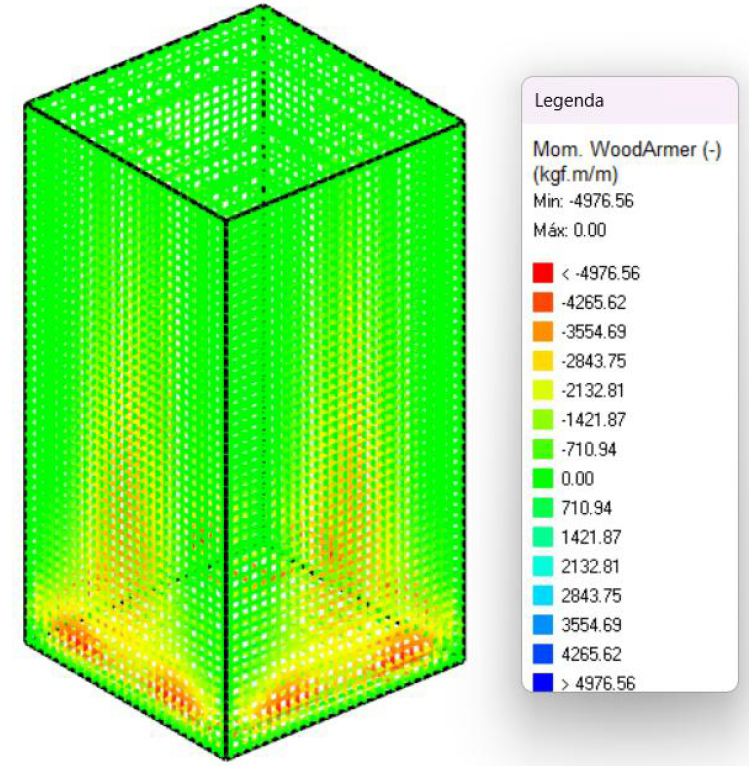Viewport: 750px width, 767px height.
Task: Click the 710.94 legend value text
Action: 587,508
